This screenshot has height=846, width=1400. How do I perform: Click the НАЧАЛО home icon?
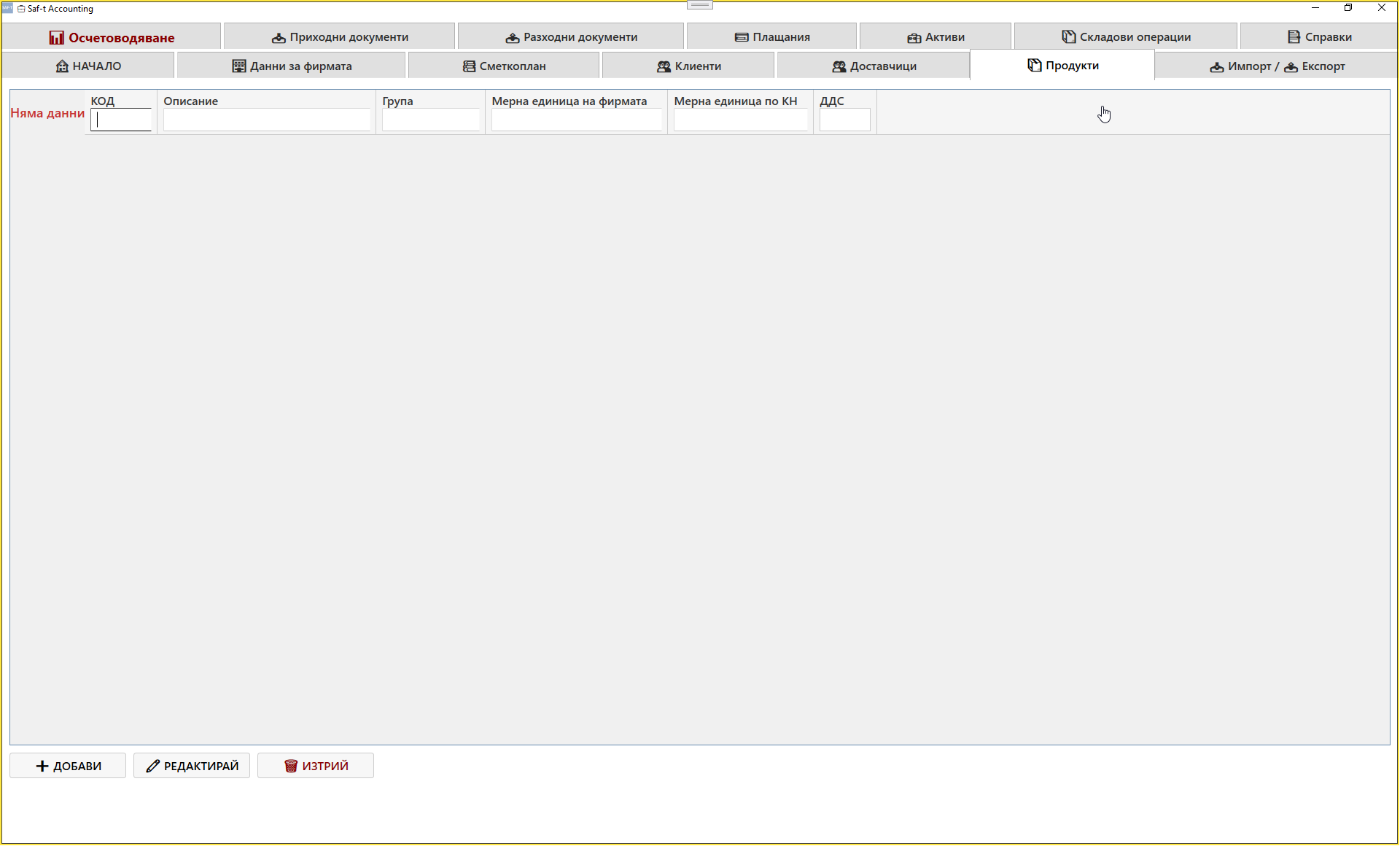click(x=62, y=66)
